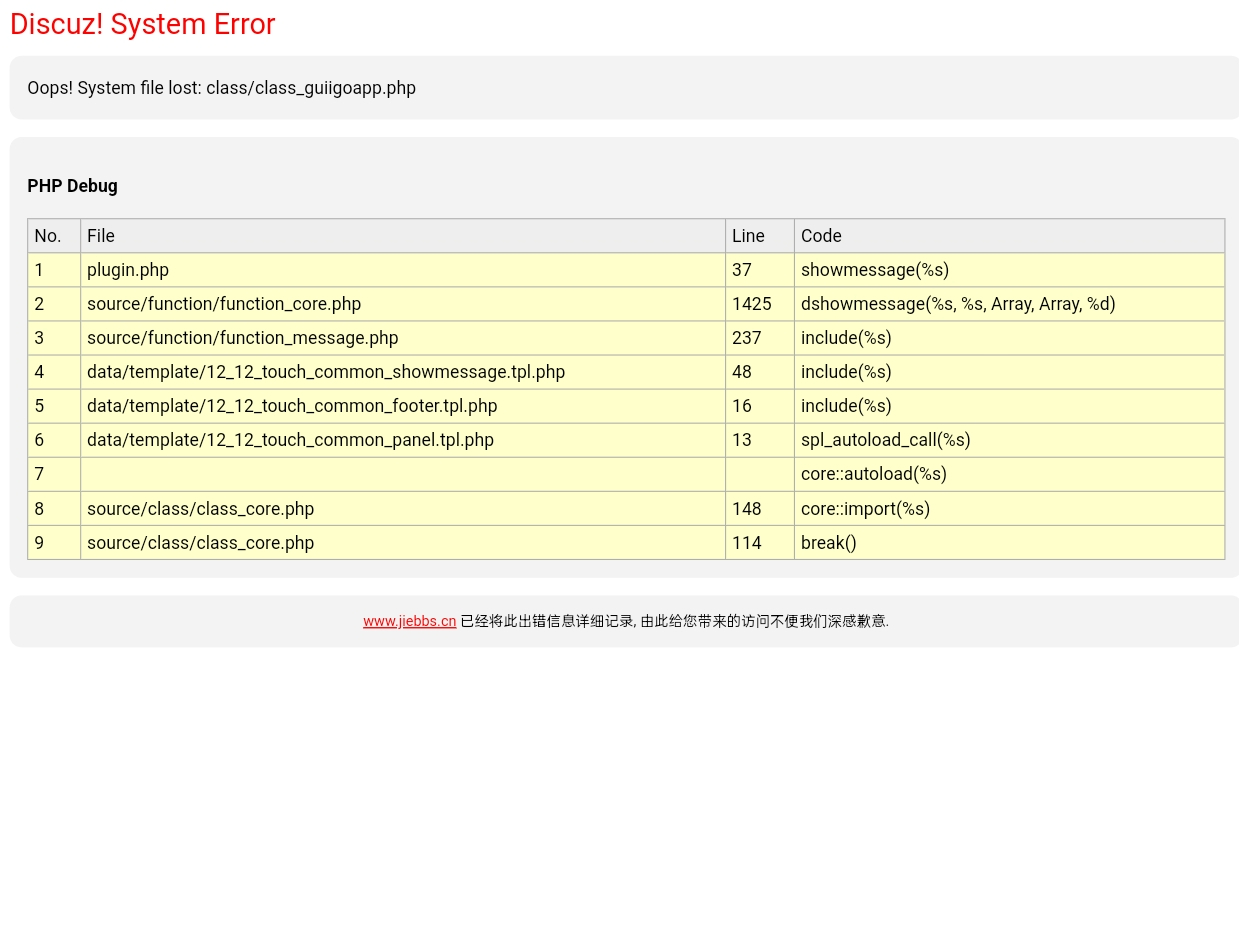Click the spl_autoload_call(%s) code cell
The height and width of the screenshot is (929, 1239).
pyautogui.click(x=885, y=440)
